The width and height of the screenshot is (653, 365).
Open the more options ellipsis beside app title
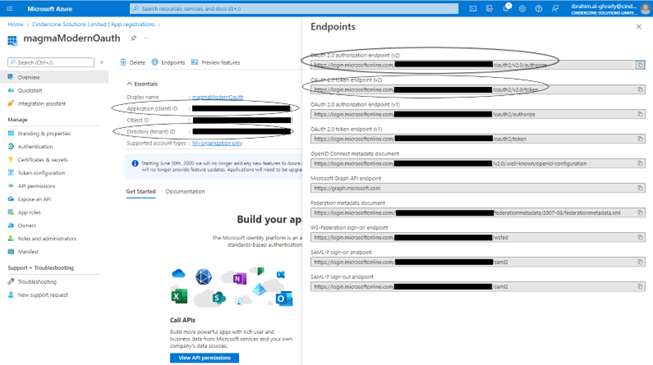click(x=147, y=38)
